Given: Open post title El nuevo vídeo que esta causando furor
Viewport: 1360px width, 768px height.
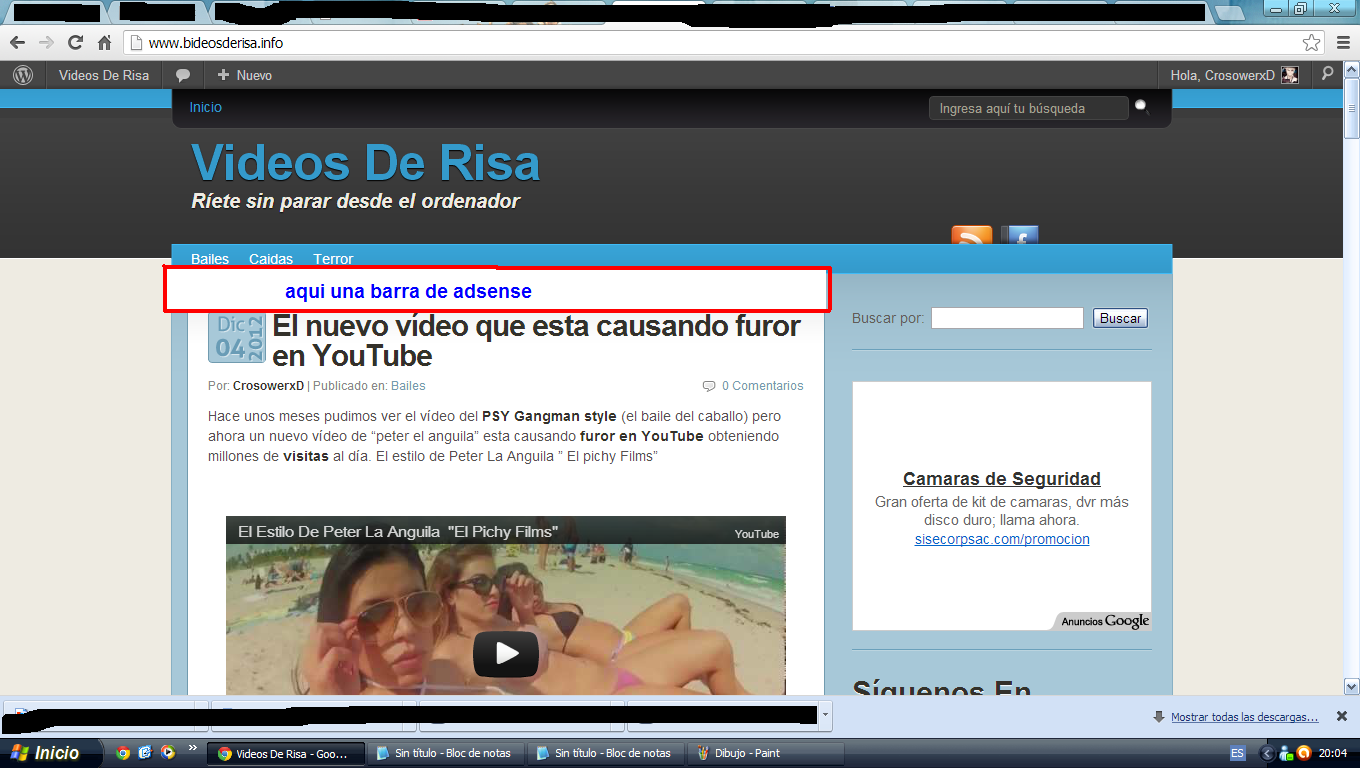Looking at the screenshot, I should (536, 341).
